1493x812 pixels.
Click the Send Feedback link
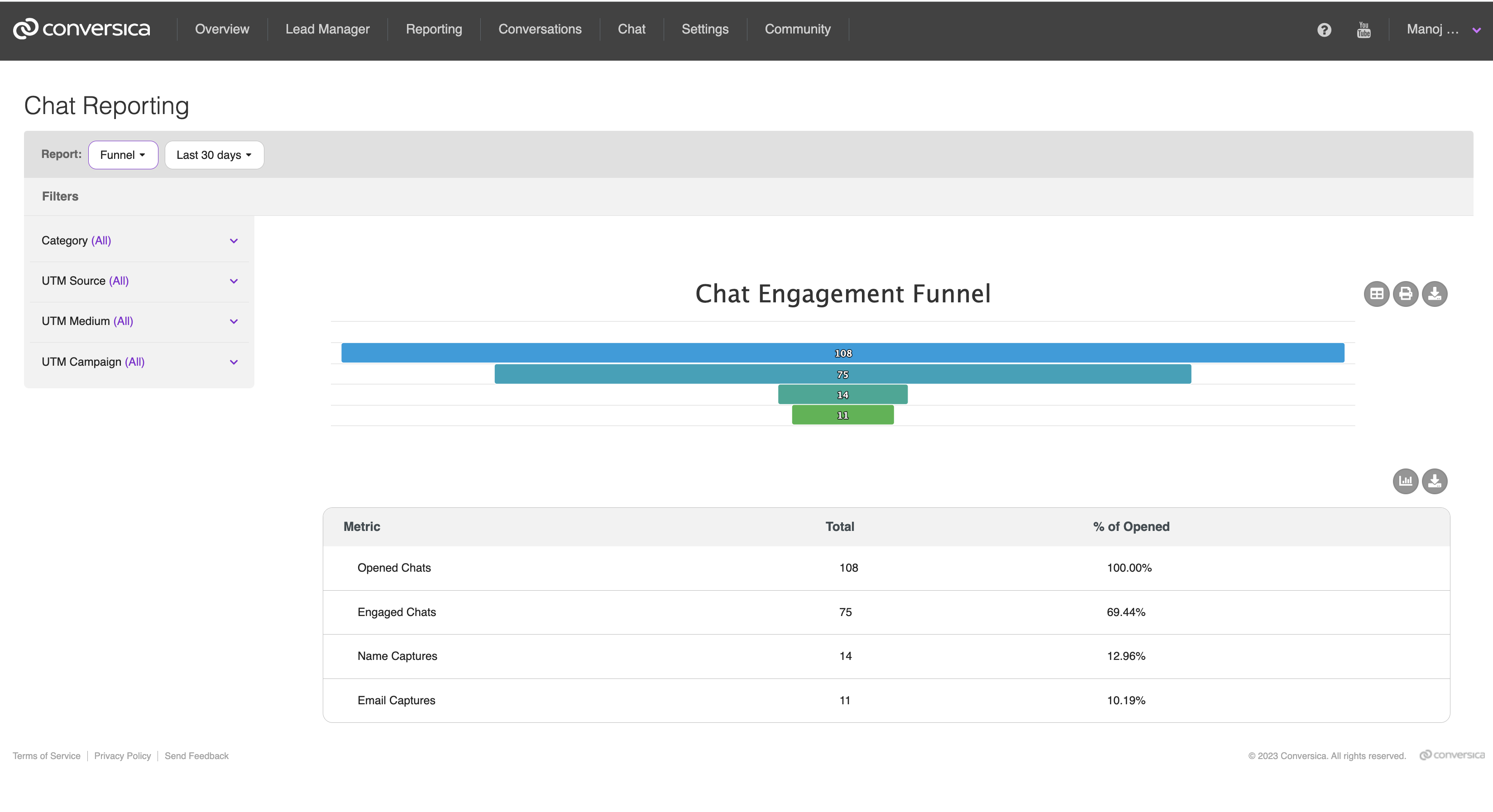tap(196, 756)
